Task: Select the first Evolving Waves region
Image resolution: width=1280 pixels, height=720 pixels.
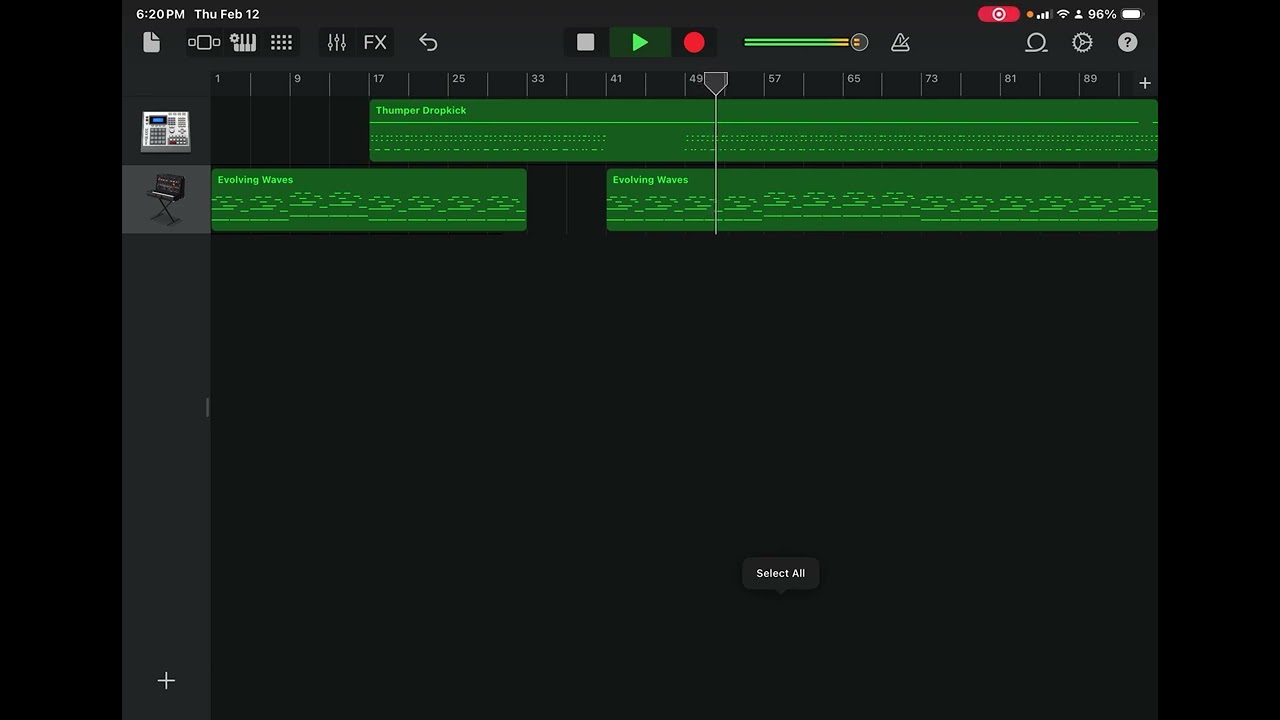Action: coord(369,200)
